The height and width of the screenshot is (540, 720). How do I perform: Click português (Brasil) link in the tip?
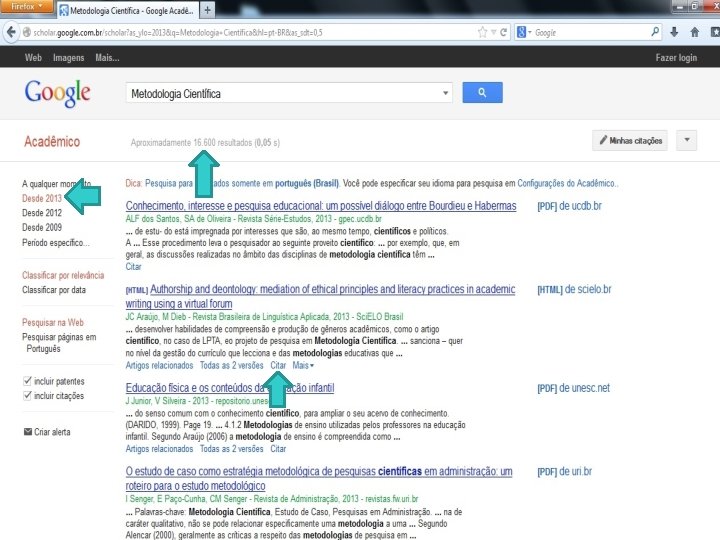(306, 183)
